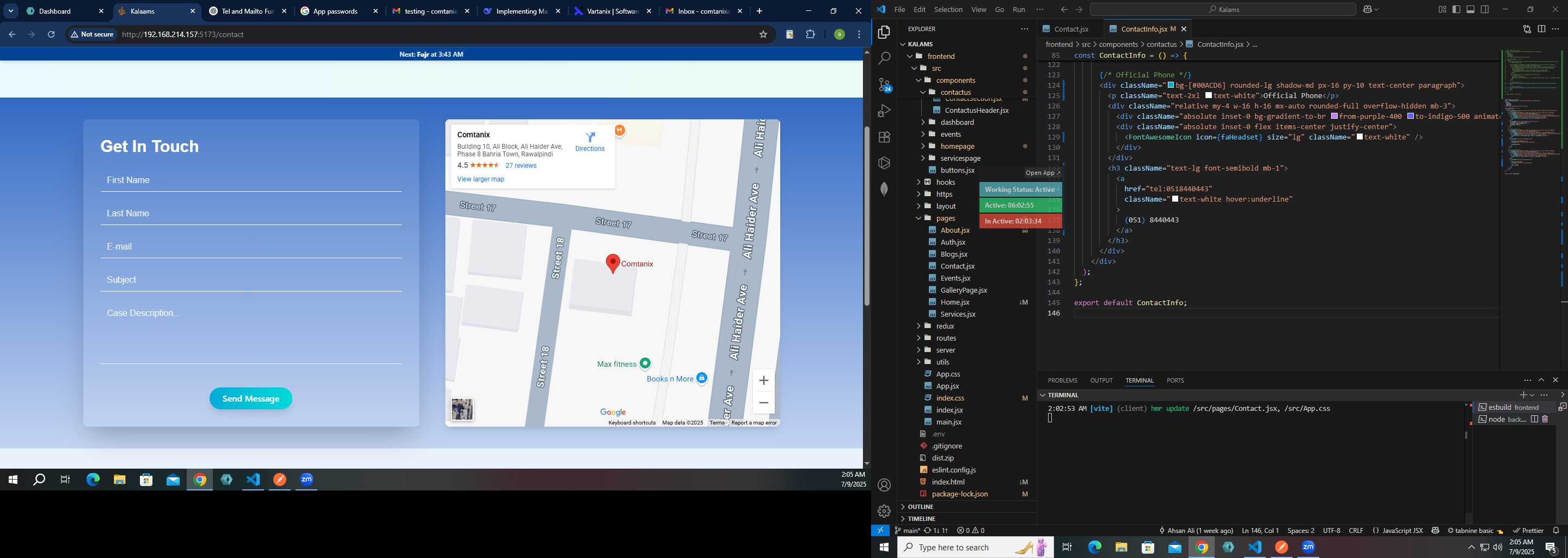Open Chrome extensions puzzle icon

click(x=810, y=35)
